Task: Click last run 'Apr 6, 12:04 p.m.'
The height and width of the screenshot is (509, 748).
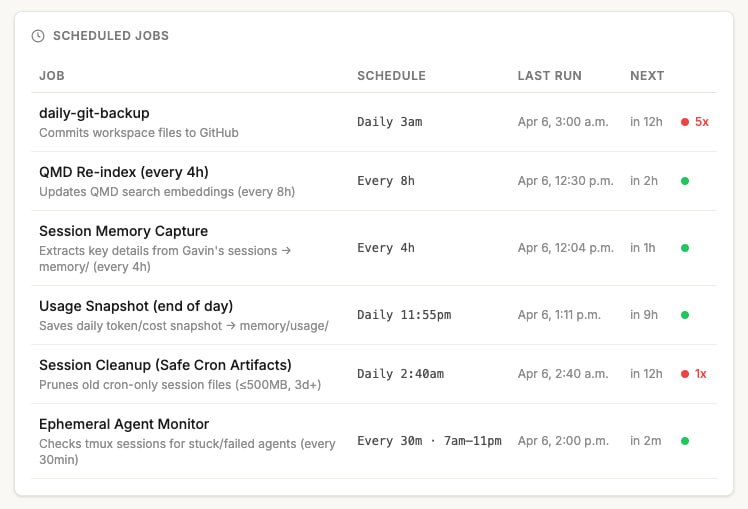Action: coord(565,248)
